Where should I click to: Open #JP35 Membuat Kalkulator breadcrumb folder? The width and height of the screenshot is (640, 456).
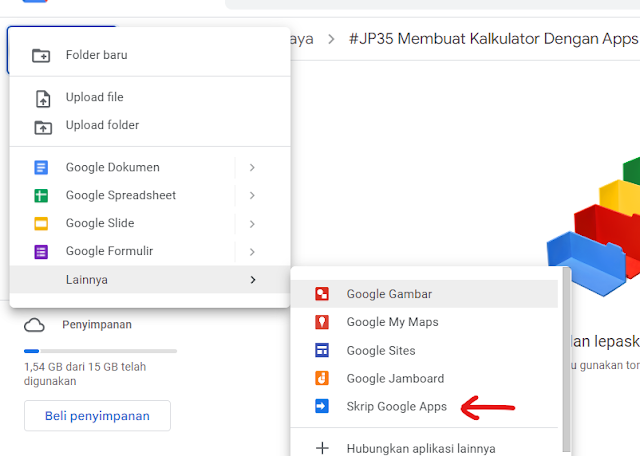pyautogui.click(x=494, y=39)
